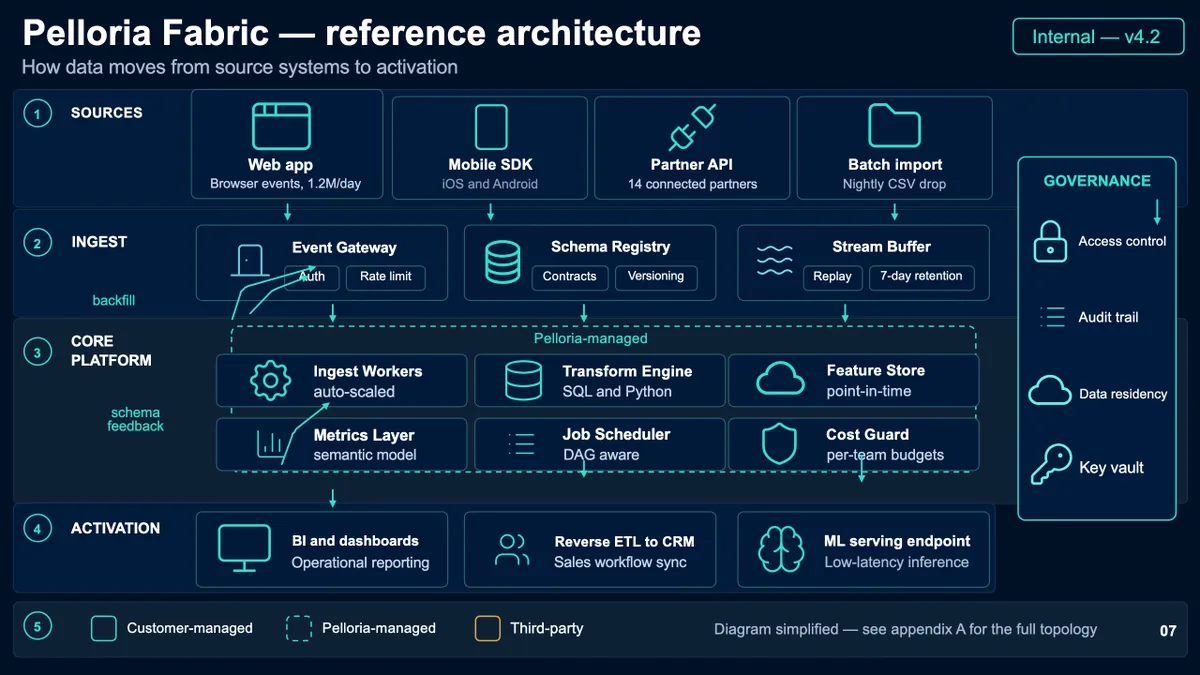1200x675 pixels.
Task: Click the Web app browser window icon
Action: pyautogui.click(x=281, y=126)
